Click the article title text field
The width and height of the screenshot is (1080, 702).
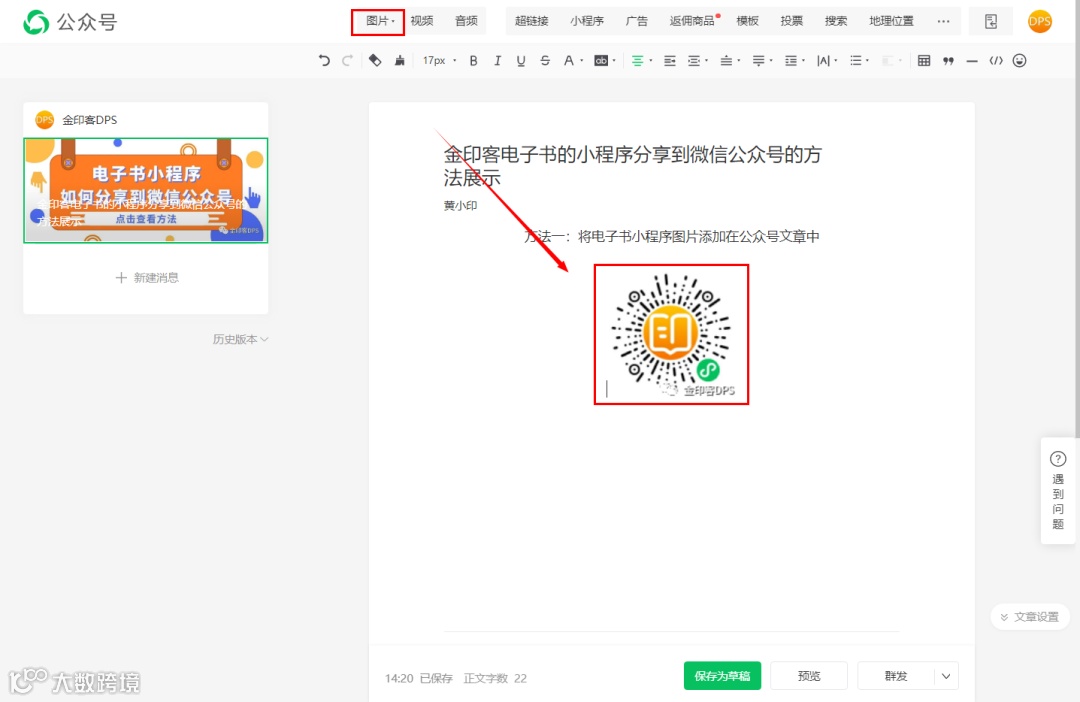pyautogui.click(x=633, y=166)
